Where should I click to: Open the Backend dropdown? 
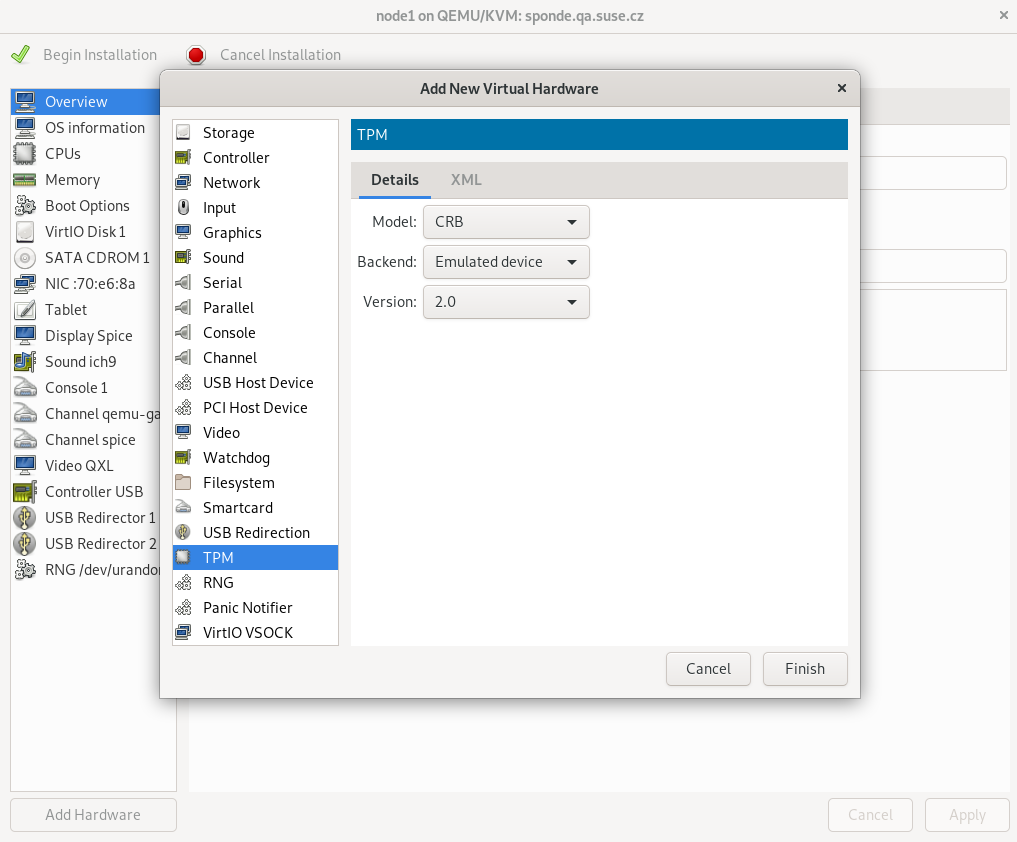[506, 261]
